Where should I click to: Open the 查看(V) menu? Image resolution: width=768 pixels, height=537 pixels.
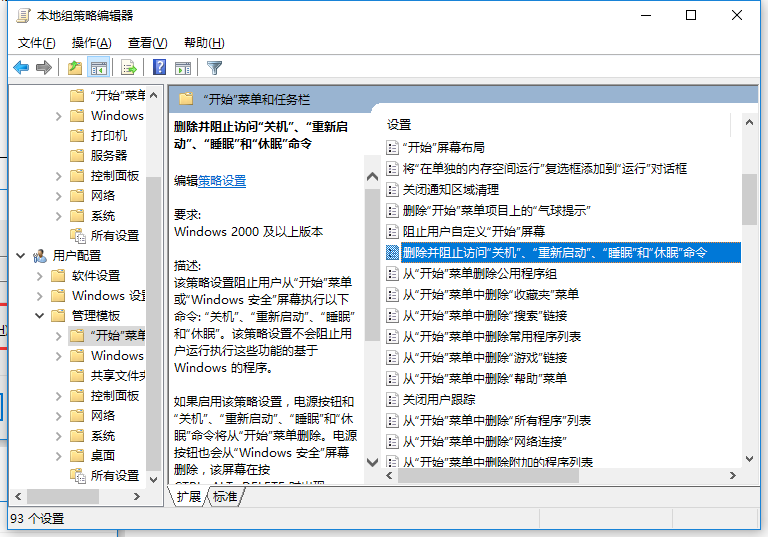click(x=147, y=43)
